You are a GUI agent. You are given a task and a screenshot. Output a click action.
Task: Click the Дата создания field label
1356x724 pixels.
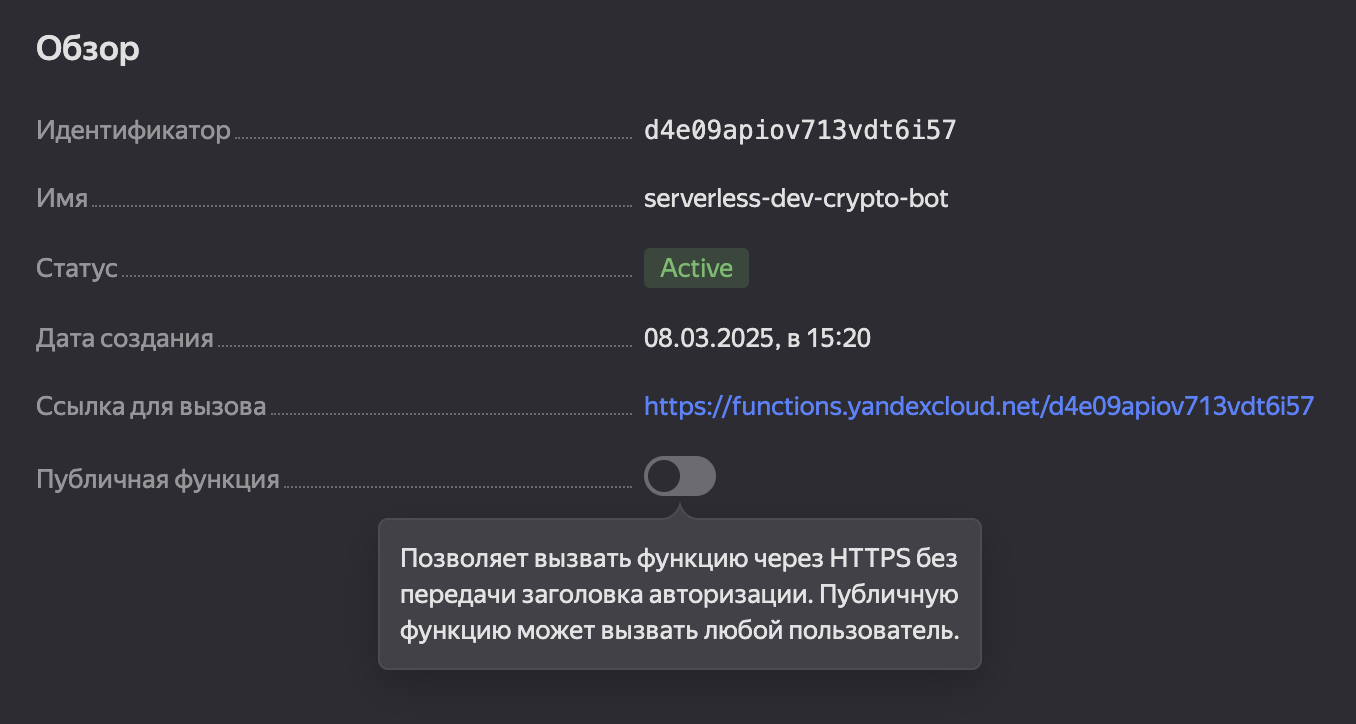(x=125, y=337)
